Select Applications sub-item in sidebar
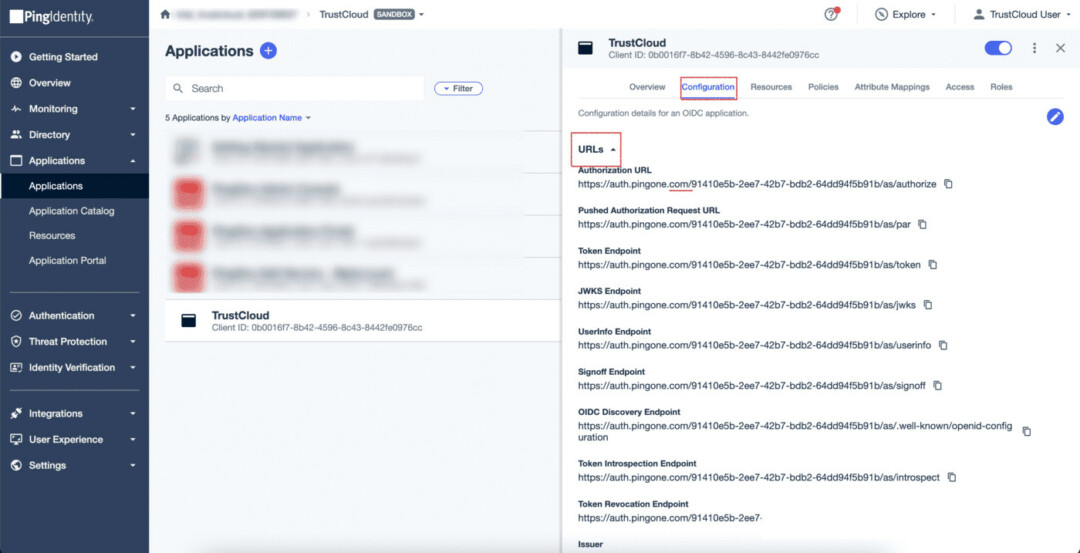This screenshot has height=553, width=1080. click(x=74, y=186)
